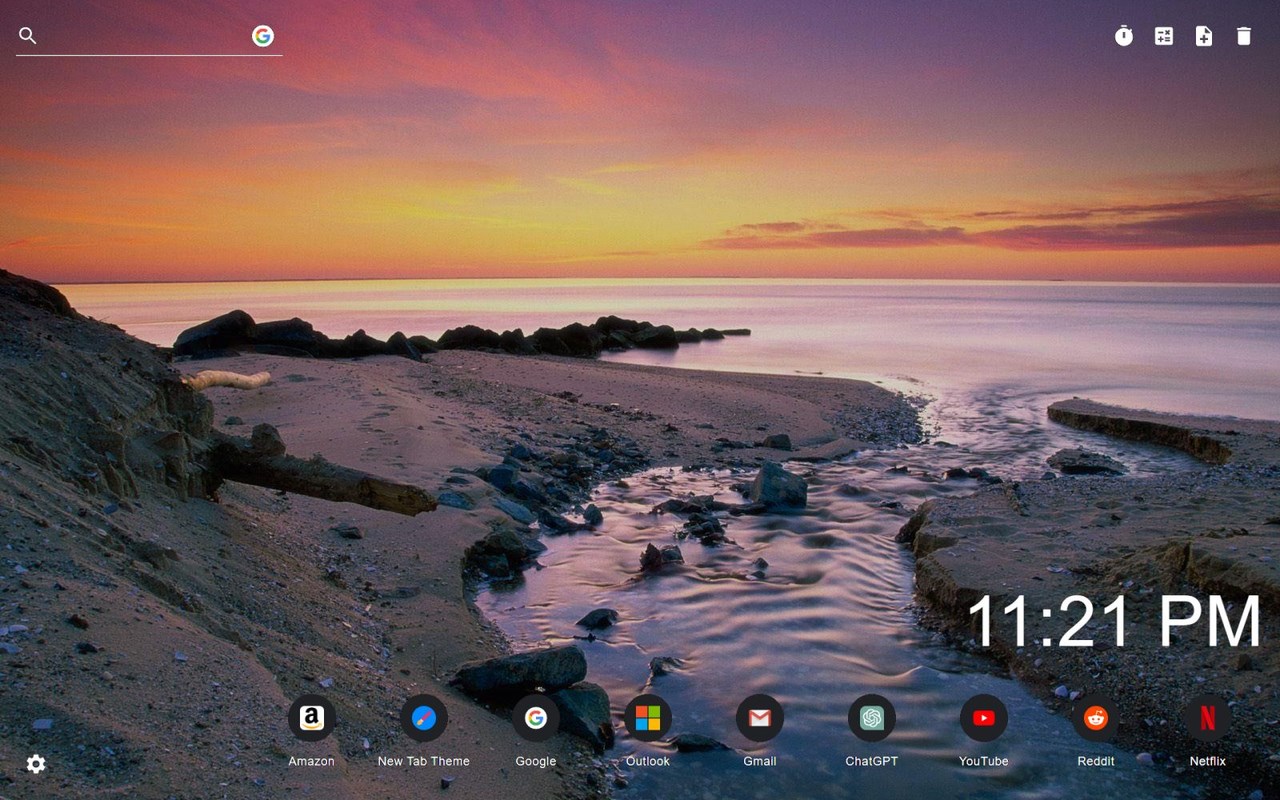The image size is (1280, 800).
Task: Open the YouTube shortcut
Action: point(984,731)
